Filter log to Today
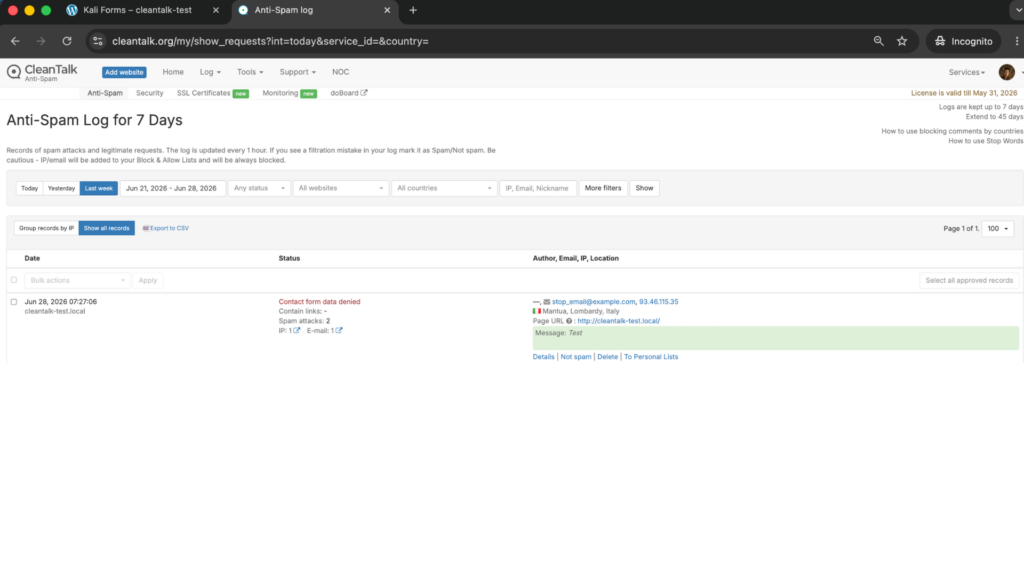This screenshot has height=576, width=1024. [29, 188]
